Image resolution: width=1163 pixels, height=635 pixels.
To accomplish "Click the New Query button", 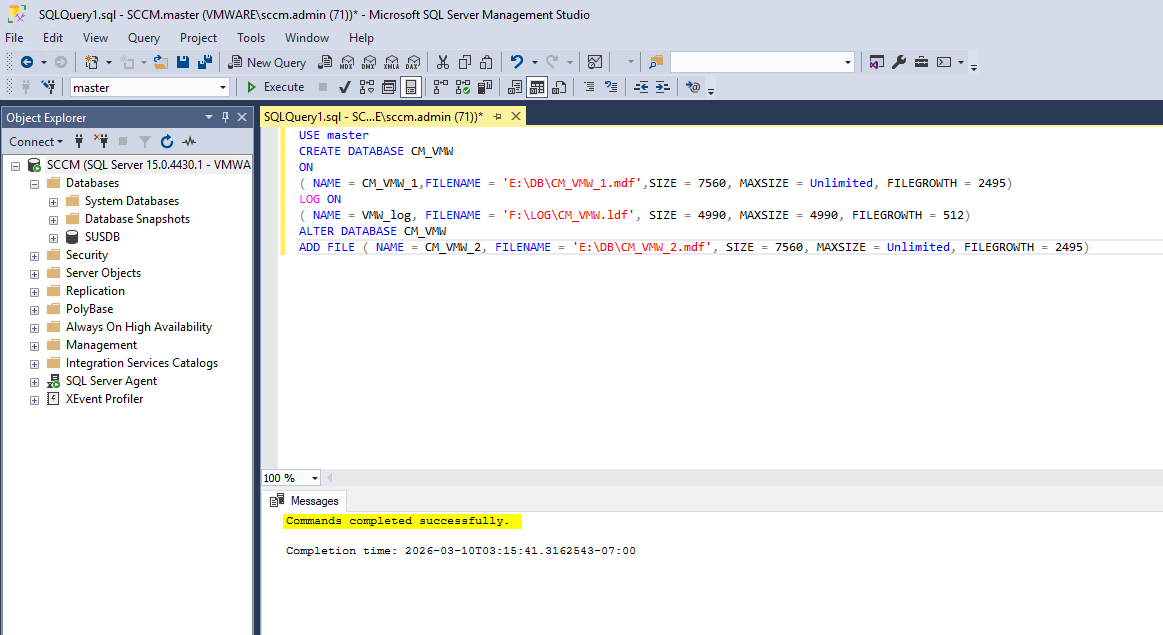I will tap(267, 62).
